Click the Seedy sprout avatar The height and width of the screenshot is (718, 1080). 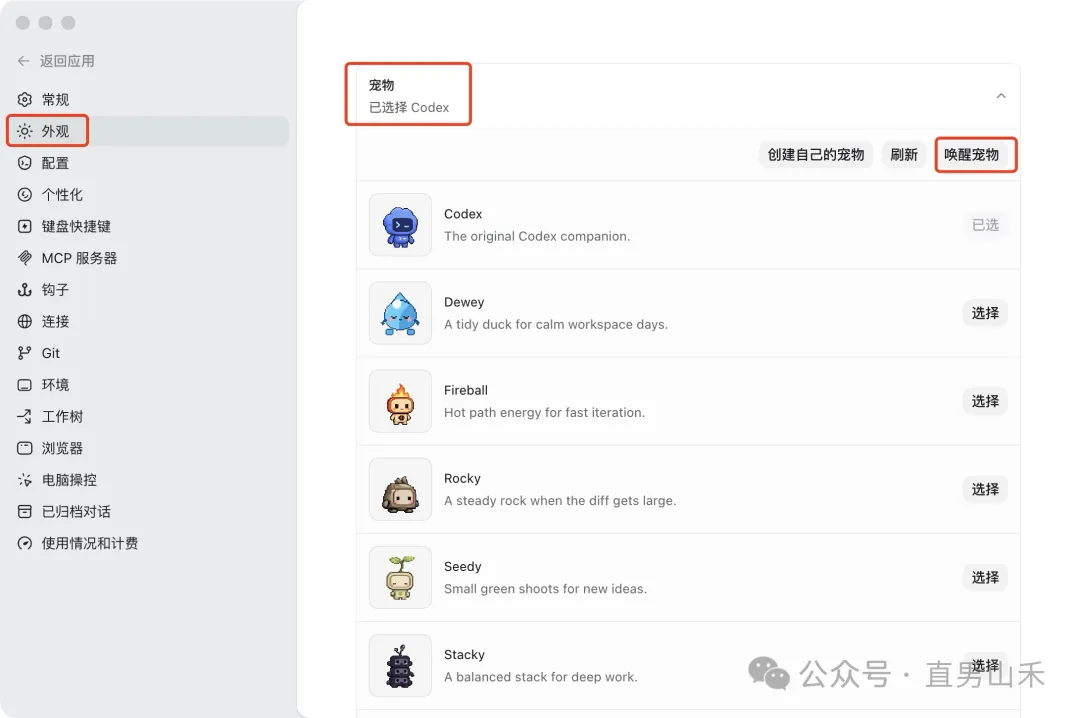coord(400,578)
